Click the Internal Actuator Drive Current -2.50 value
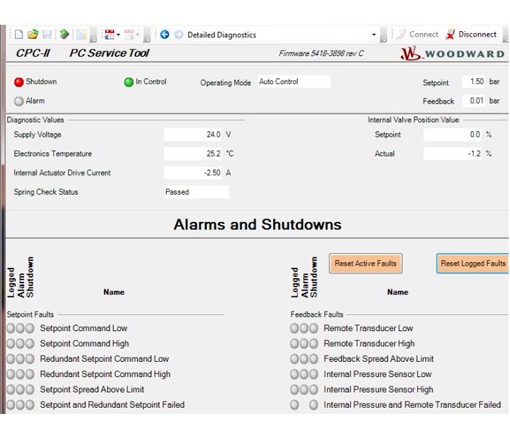 coord(193,173)
